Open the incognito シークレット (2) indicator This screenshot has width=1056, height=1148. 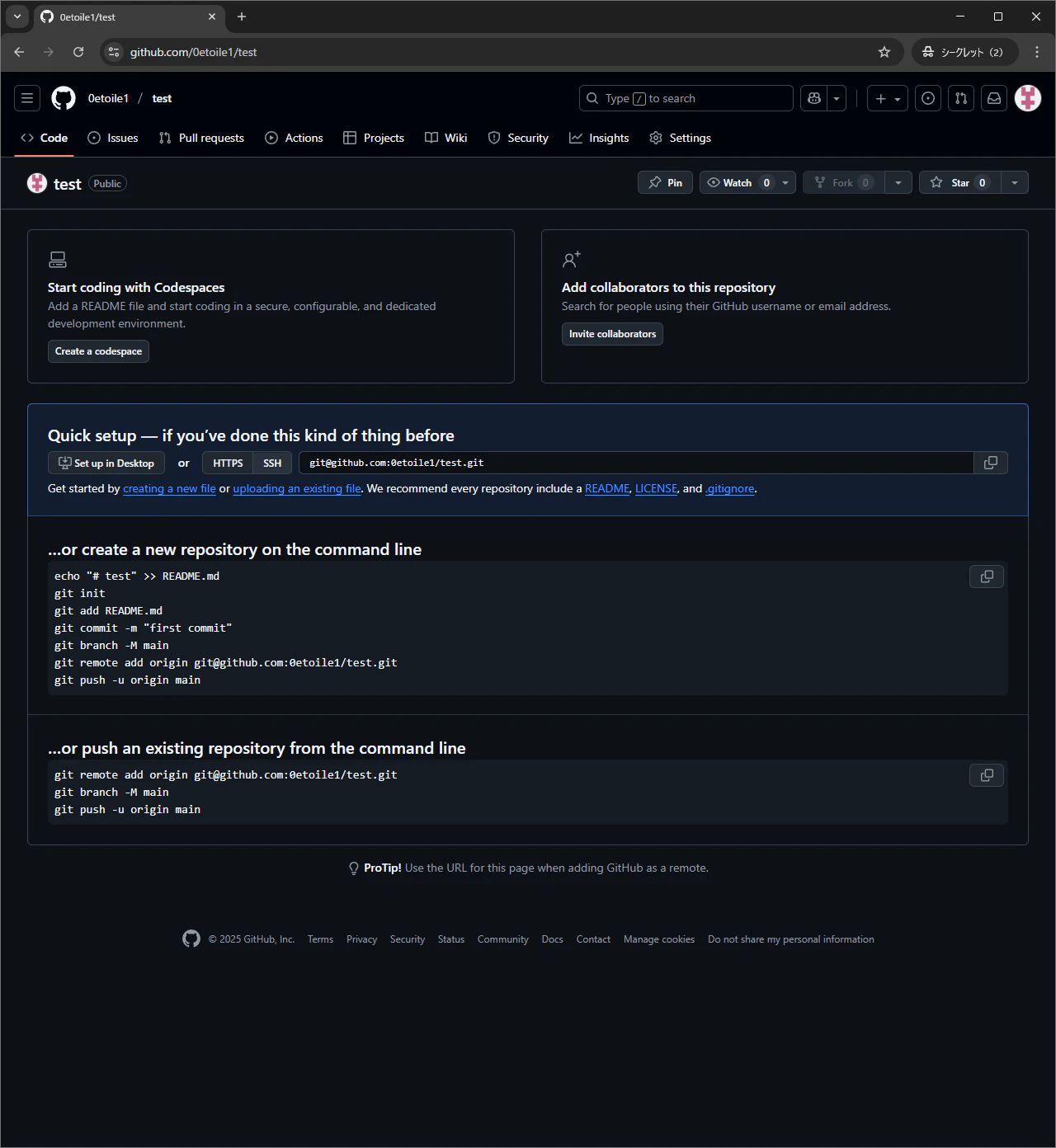coord(965,52)
